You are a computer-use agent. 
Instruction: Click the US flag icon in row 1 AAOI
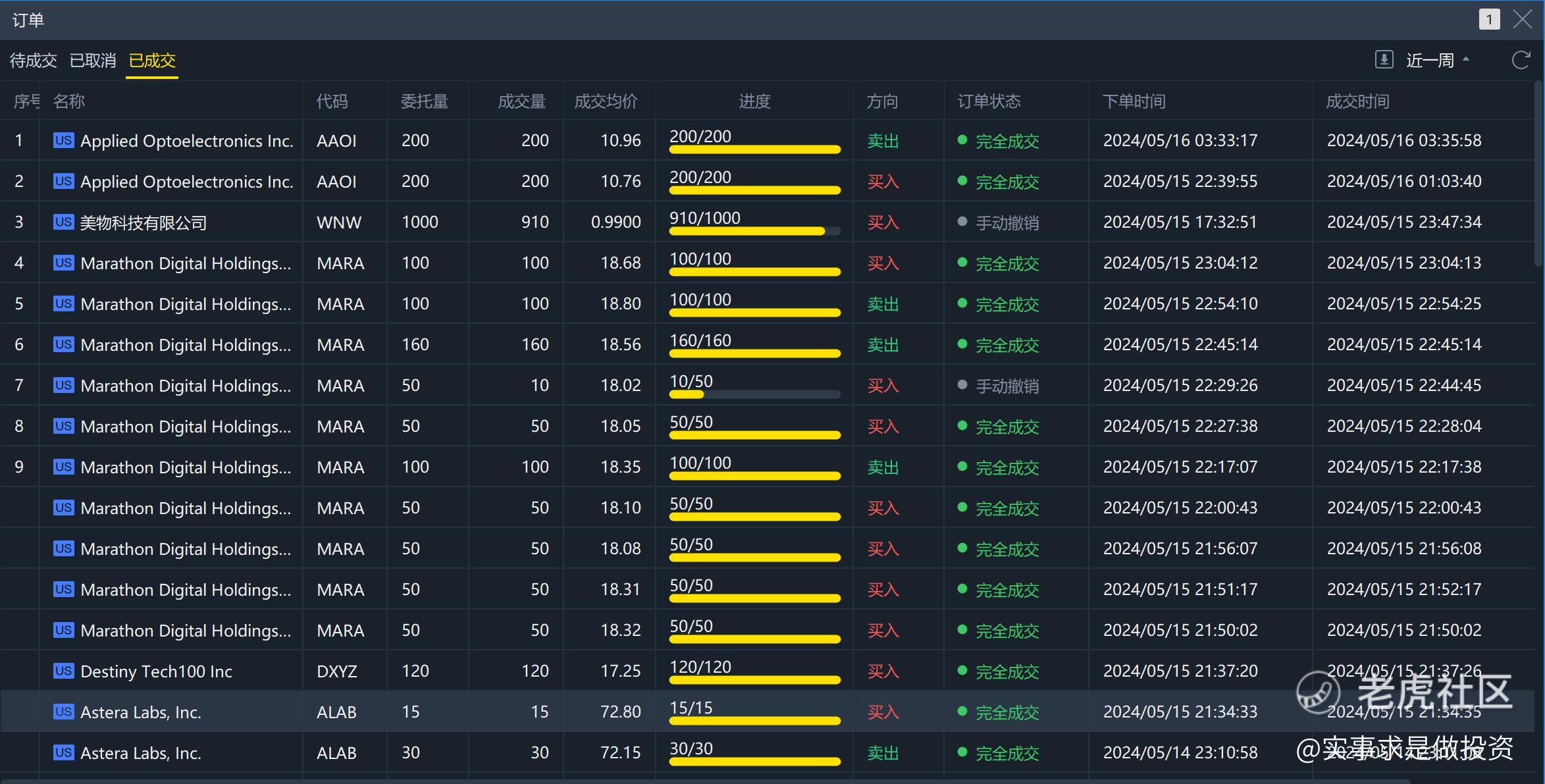64,140
